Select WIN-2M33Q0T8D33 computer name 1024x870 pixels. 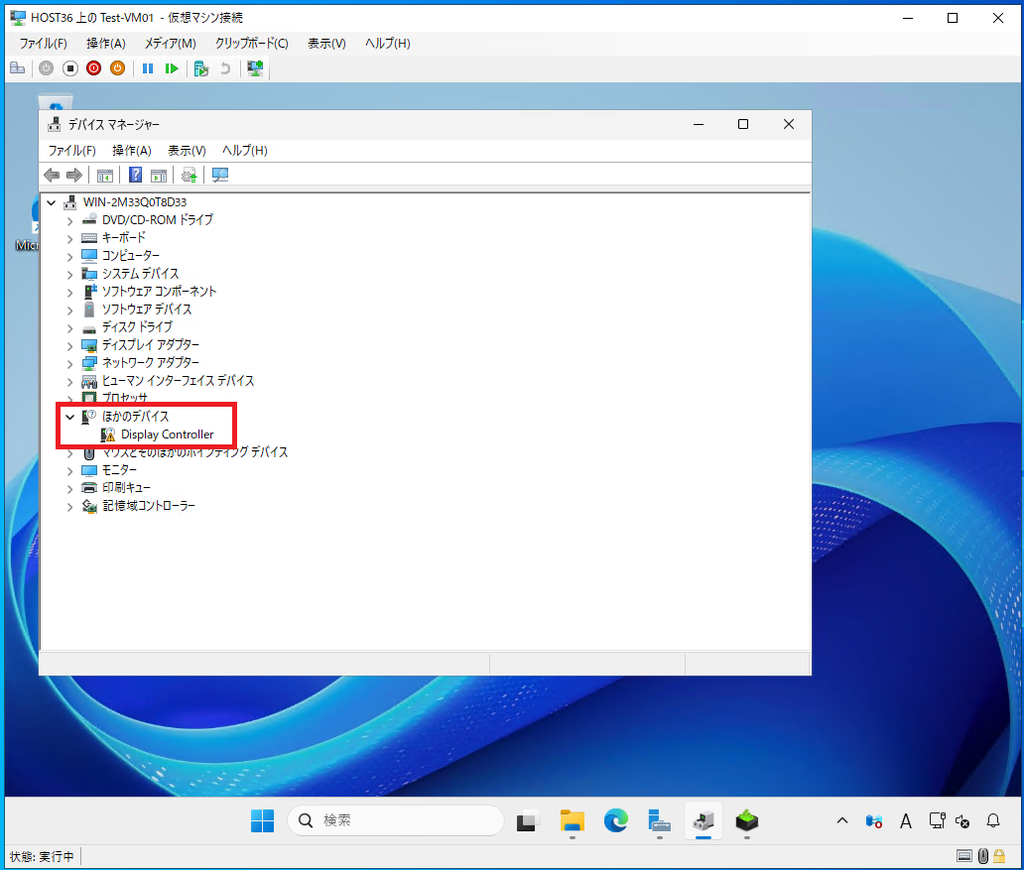(135, 202)
